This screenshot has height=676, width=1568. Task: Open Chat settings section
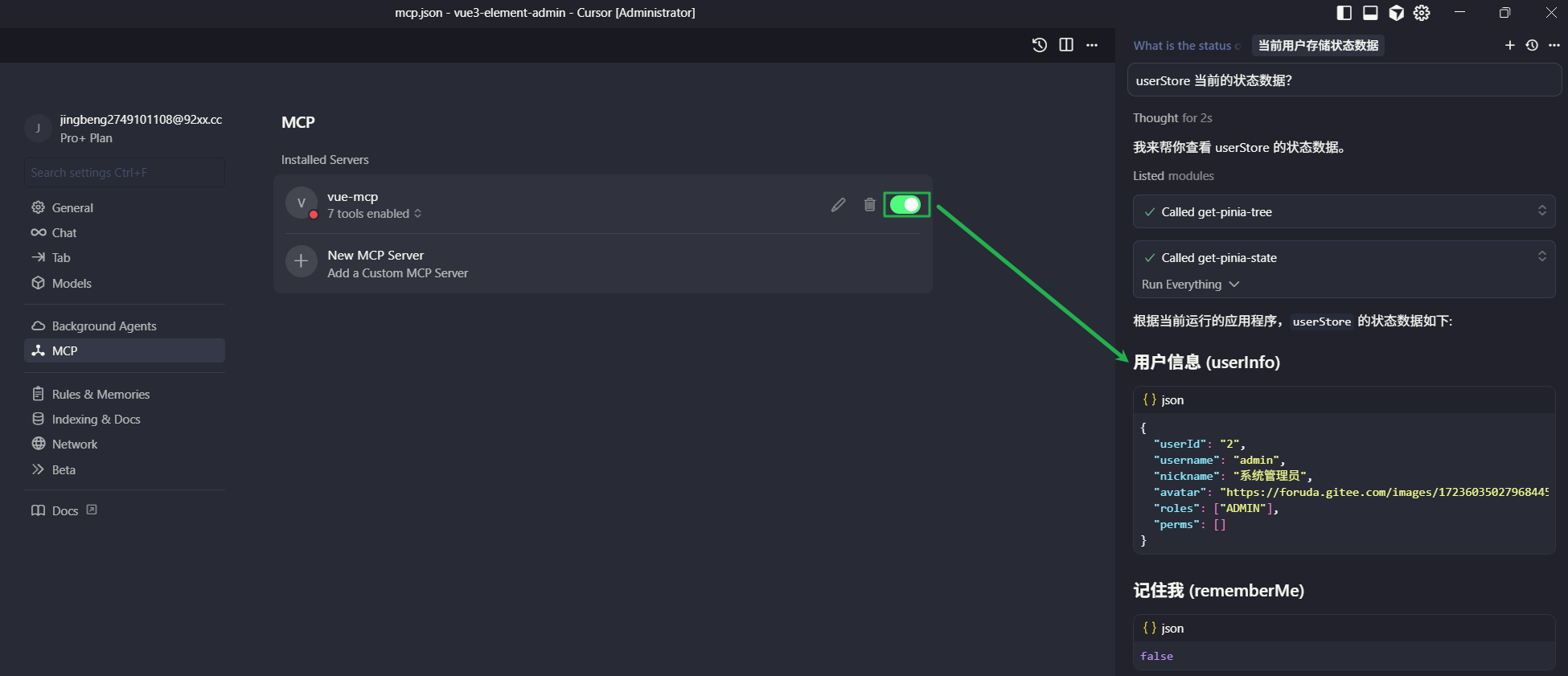[125, 233]
